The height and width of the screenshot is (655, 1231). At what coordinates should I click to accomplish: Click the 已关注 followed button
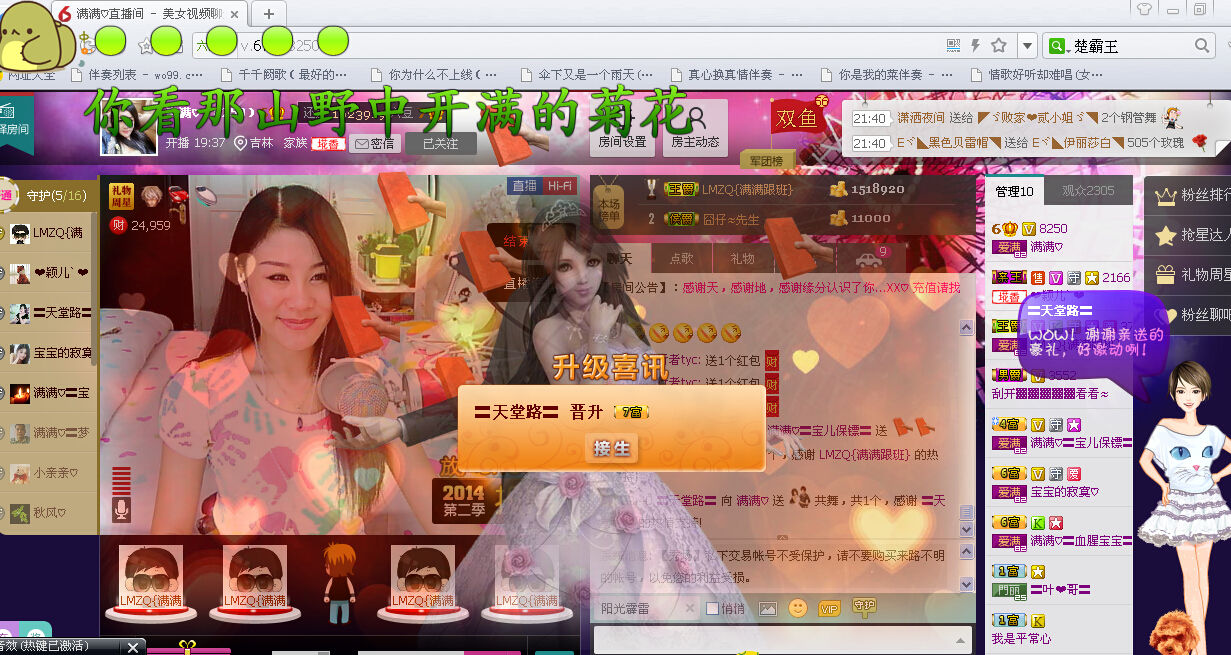440,144
